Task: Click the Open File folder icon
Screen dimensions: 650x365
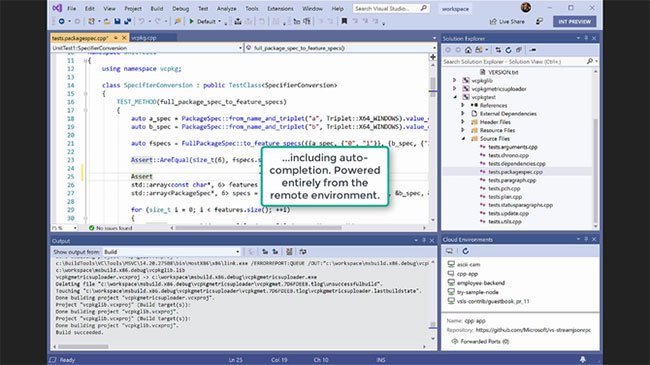Action: pos(107,21)
